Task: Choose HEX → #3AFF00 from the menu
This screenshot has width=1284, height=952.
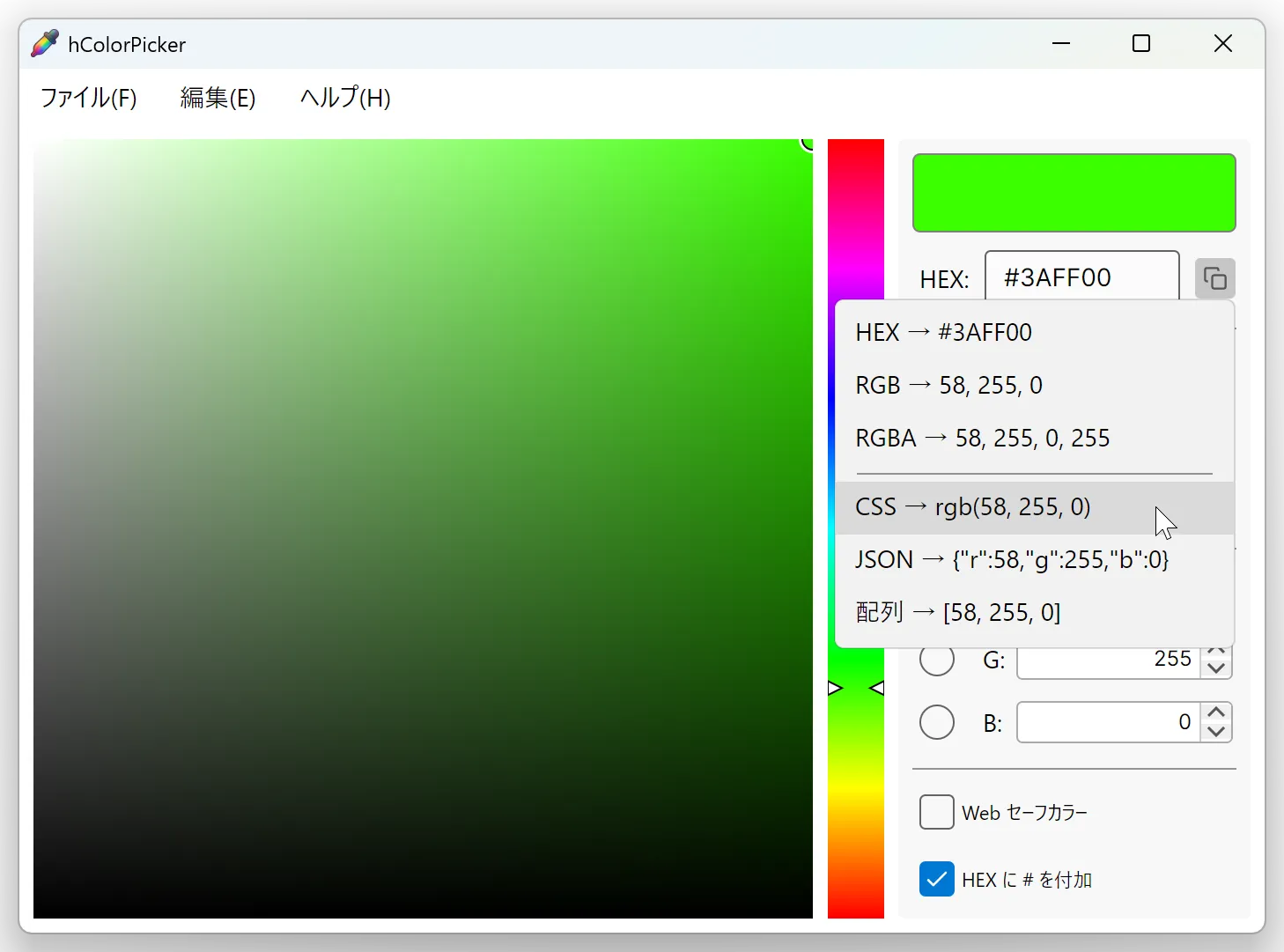Action: 943,332
